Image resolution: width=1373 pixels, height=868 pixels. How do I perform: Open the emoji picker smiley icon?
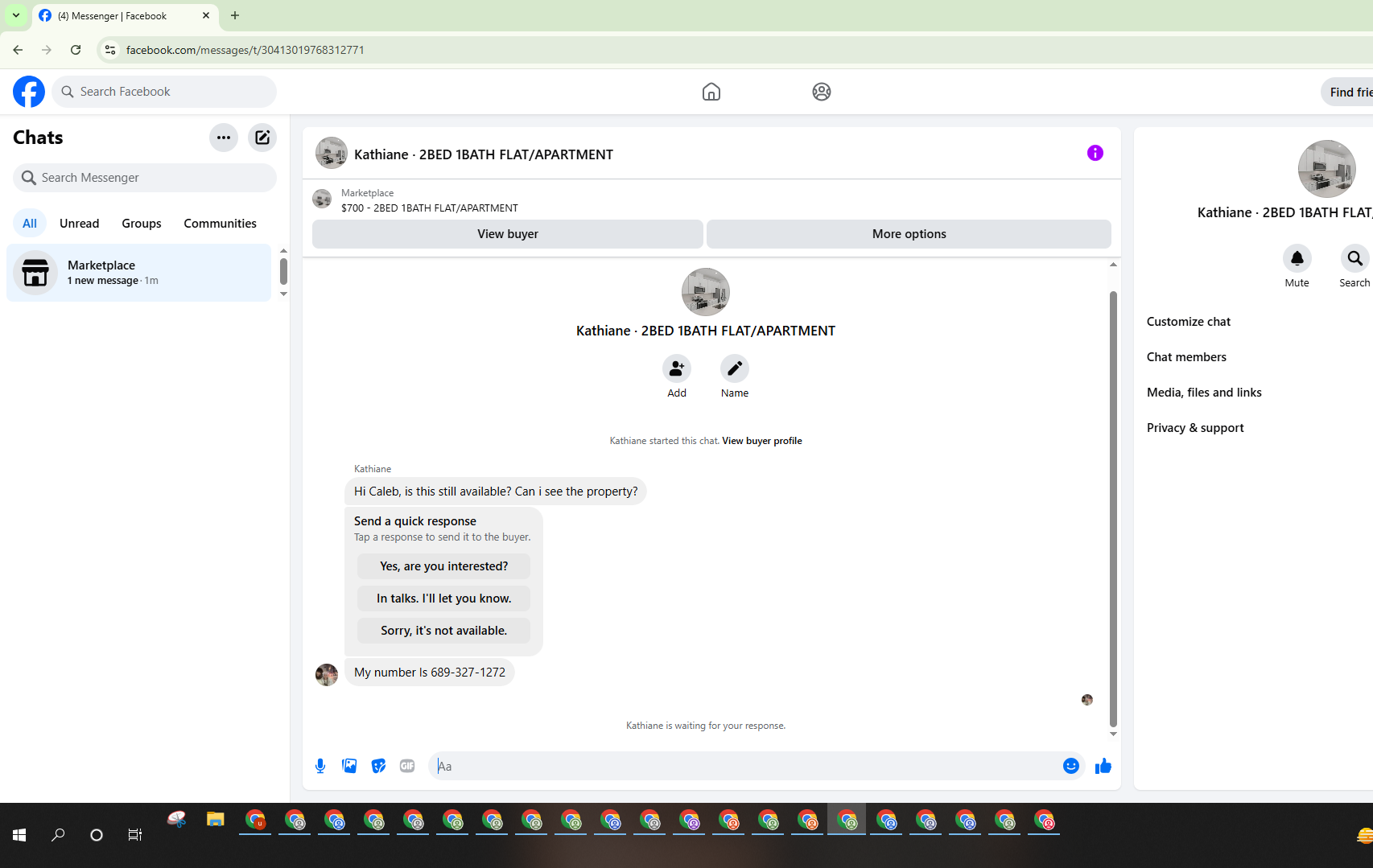coord(1071,766)
